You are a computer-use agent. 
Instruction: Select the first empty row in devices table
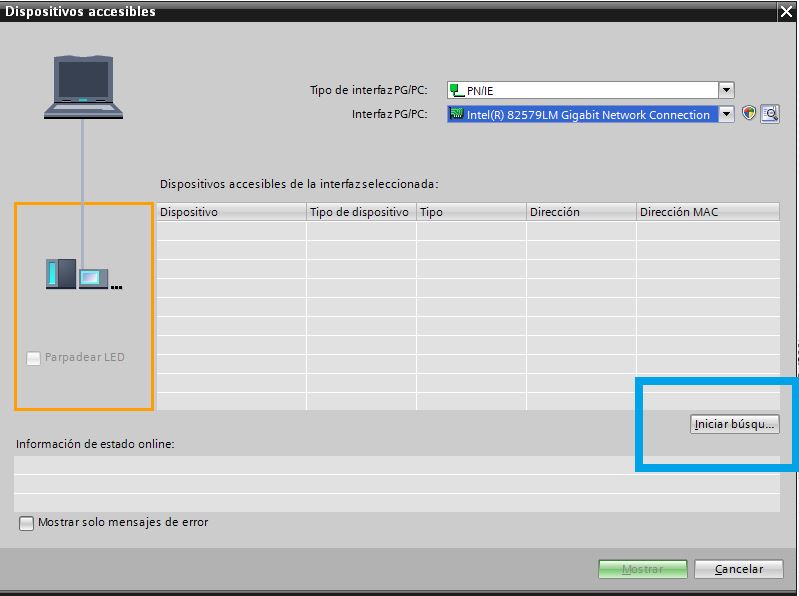(467, 231)
